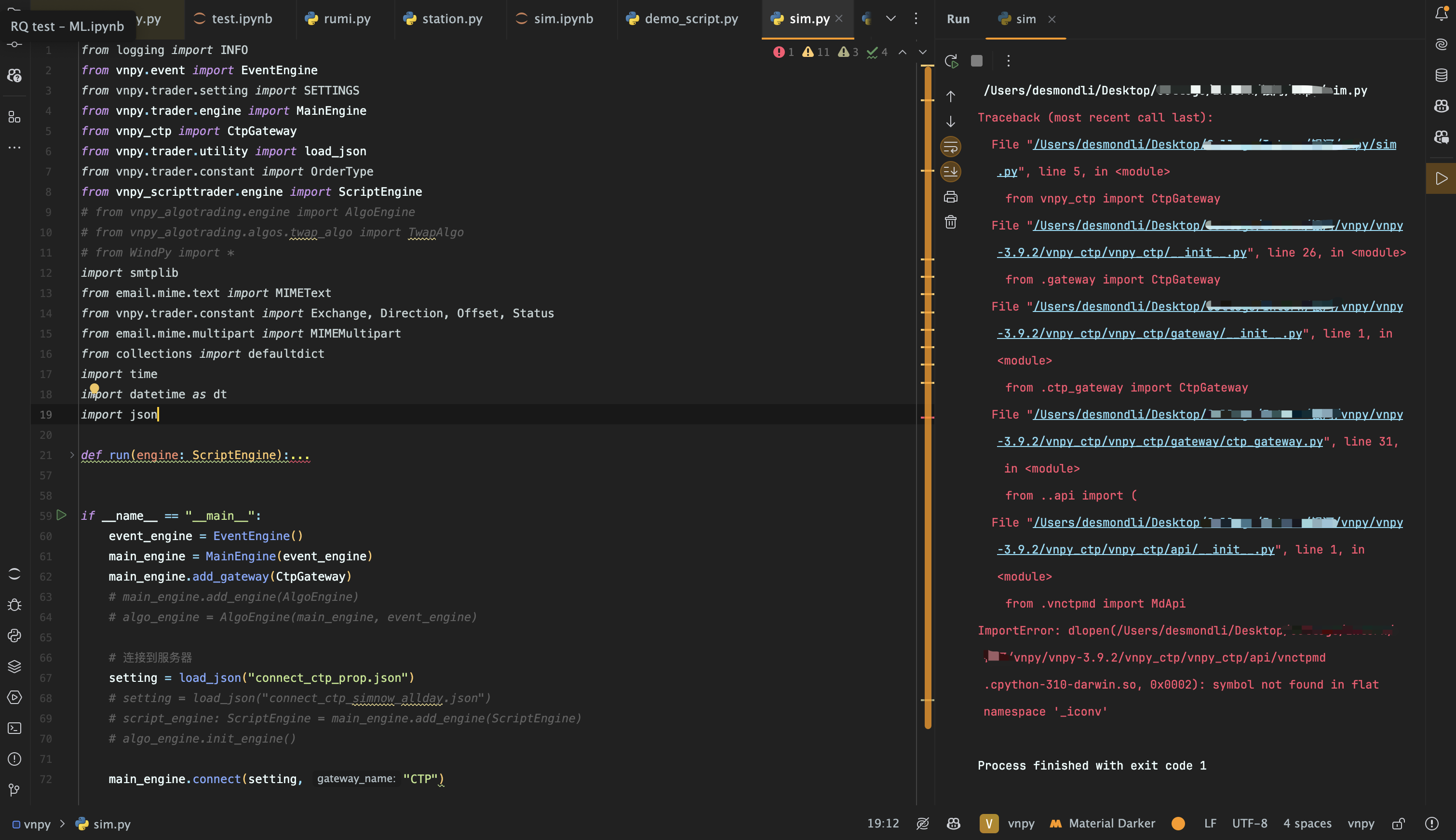This screenshot has height=840, width=1456.
Task: Jump down the stack trace
Action: tap(950, 121)
